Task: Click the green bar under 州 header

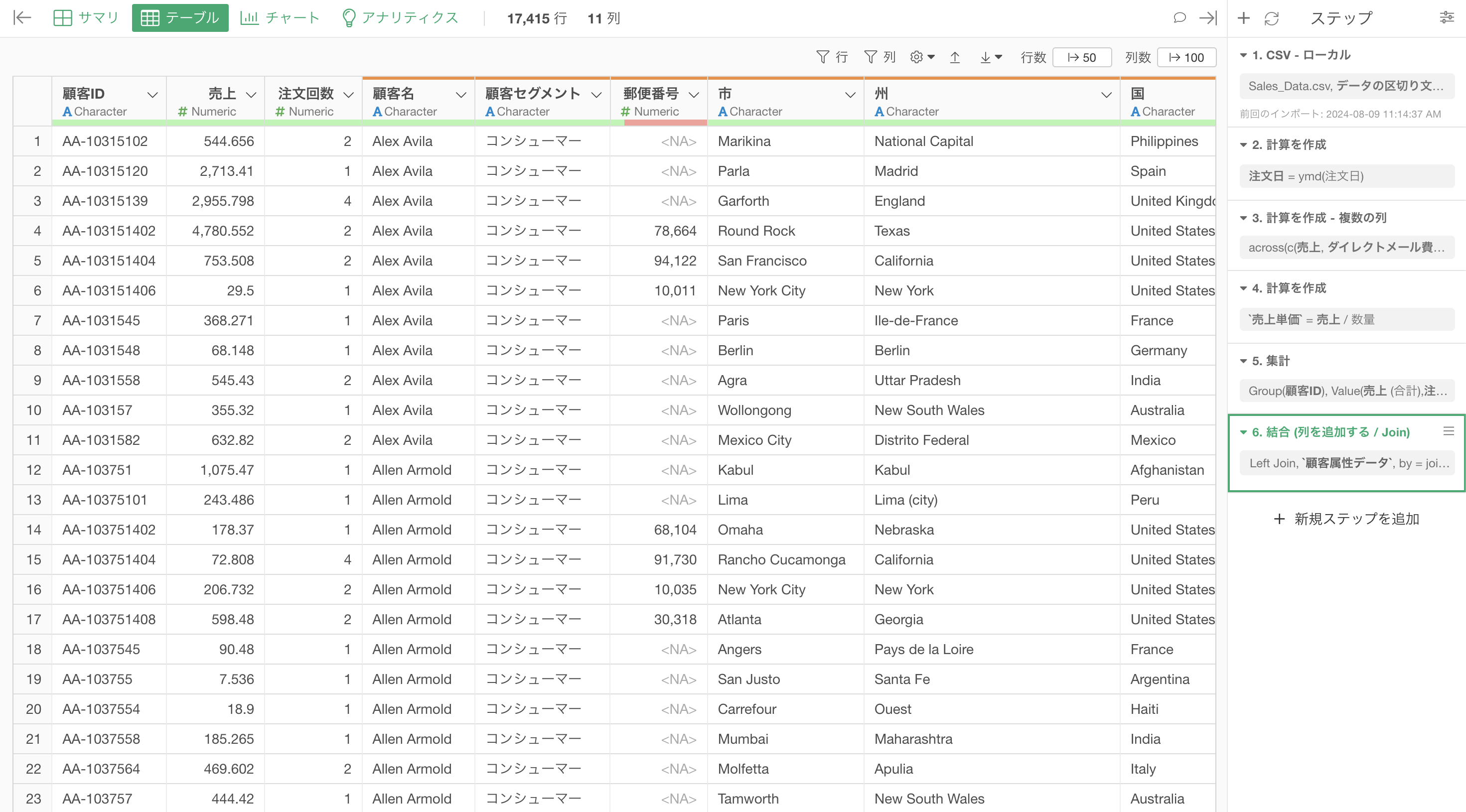Action: pos(992,123)
